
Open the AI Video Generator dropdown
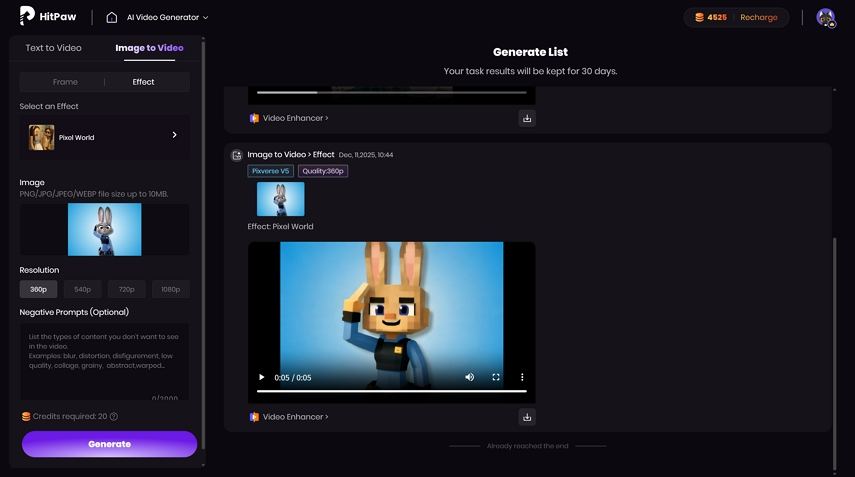[167, 17]
